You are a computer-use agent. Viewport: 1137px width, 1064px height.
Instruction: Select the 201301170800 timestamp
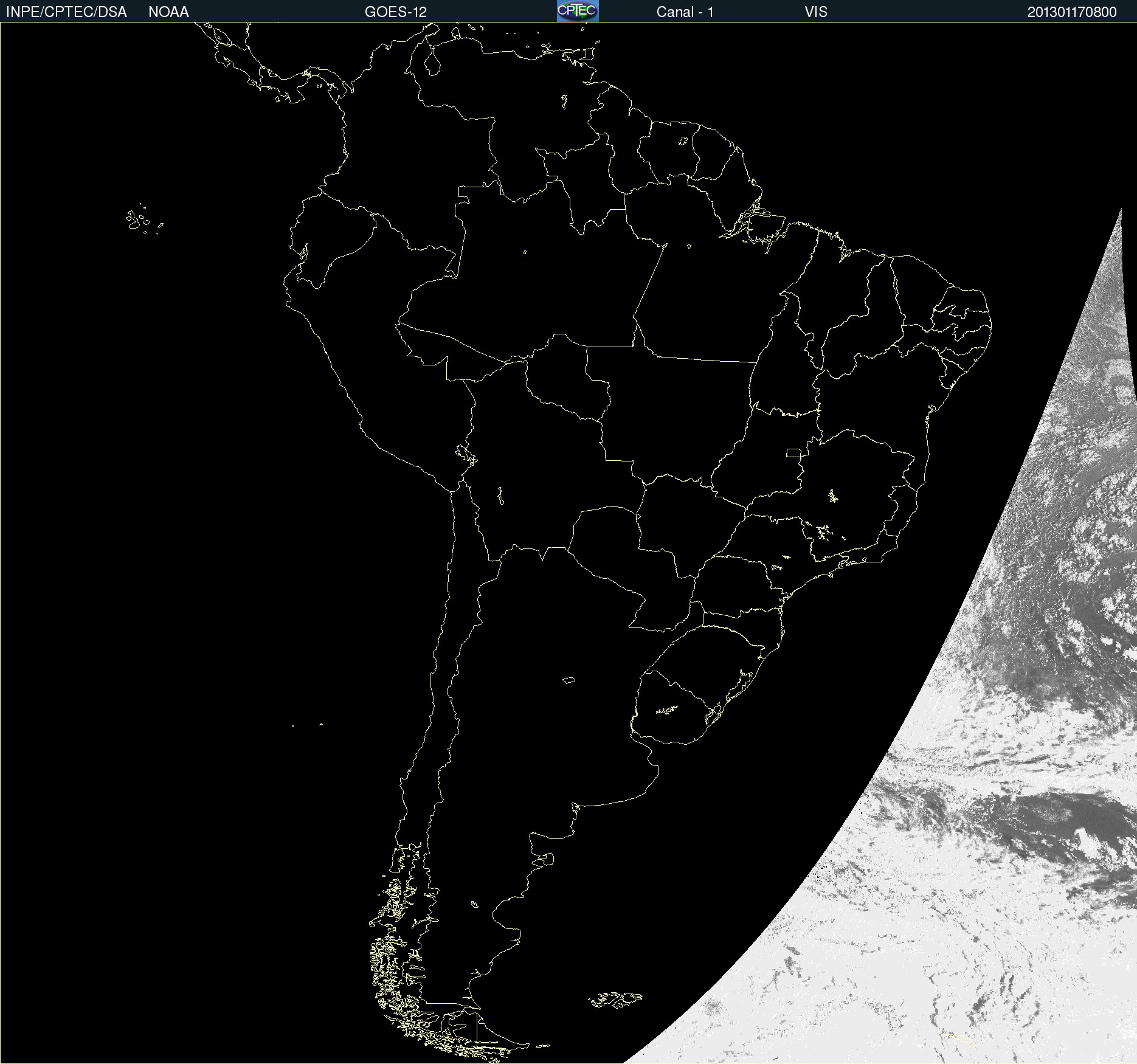pyautogui.click(x=1072, y=12)
